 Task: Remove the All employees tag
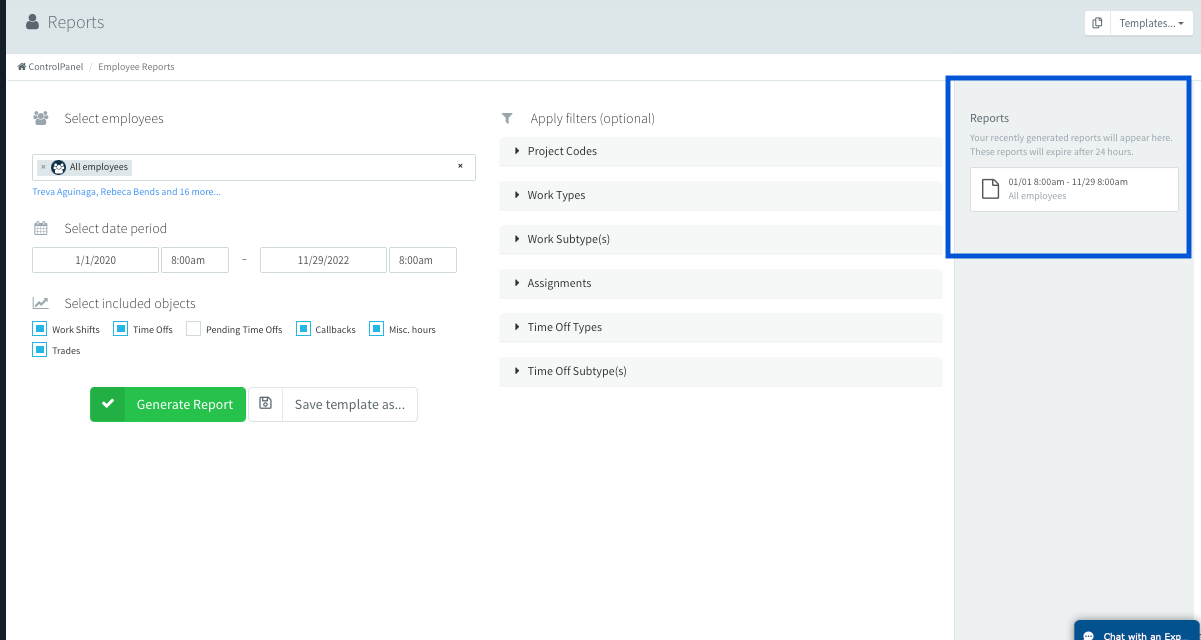43,167
